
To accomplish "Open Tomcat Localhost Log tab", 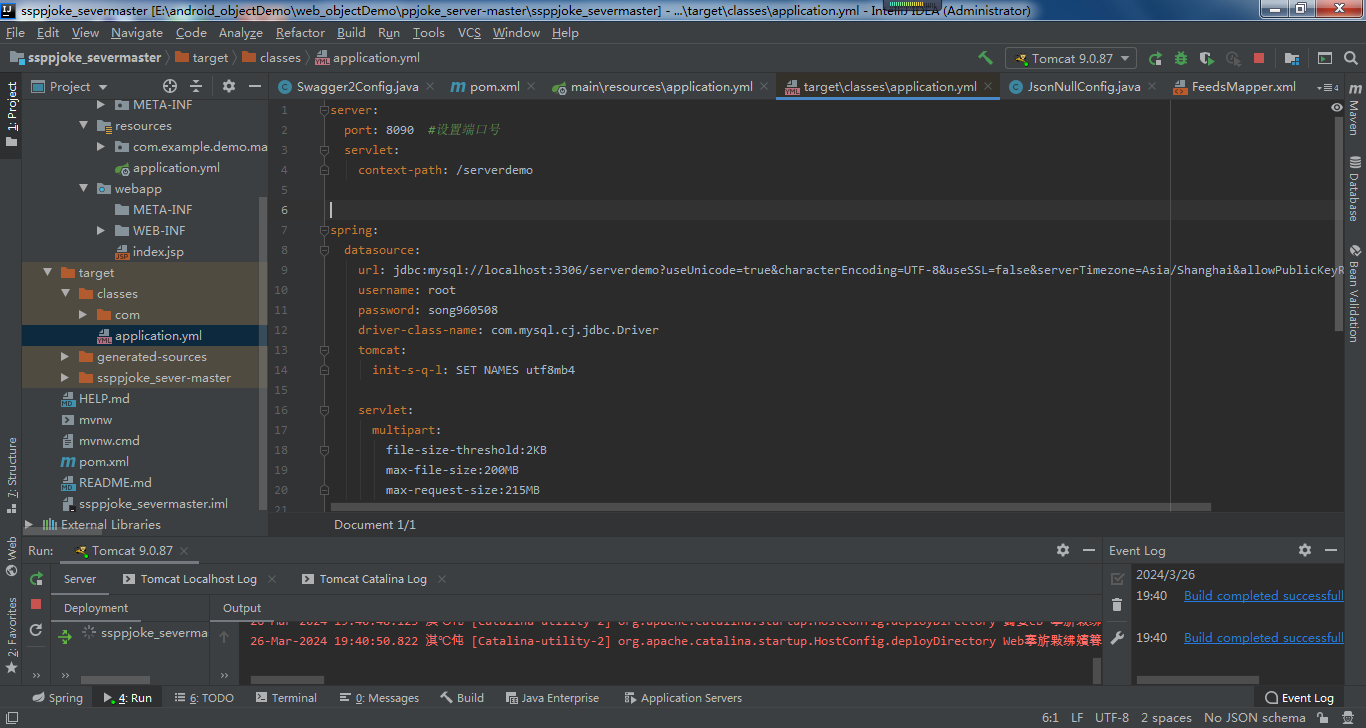I will [x=198, y=579].
